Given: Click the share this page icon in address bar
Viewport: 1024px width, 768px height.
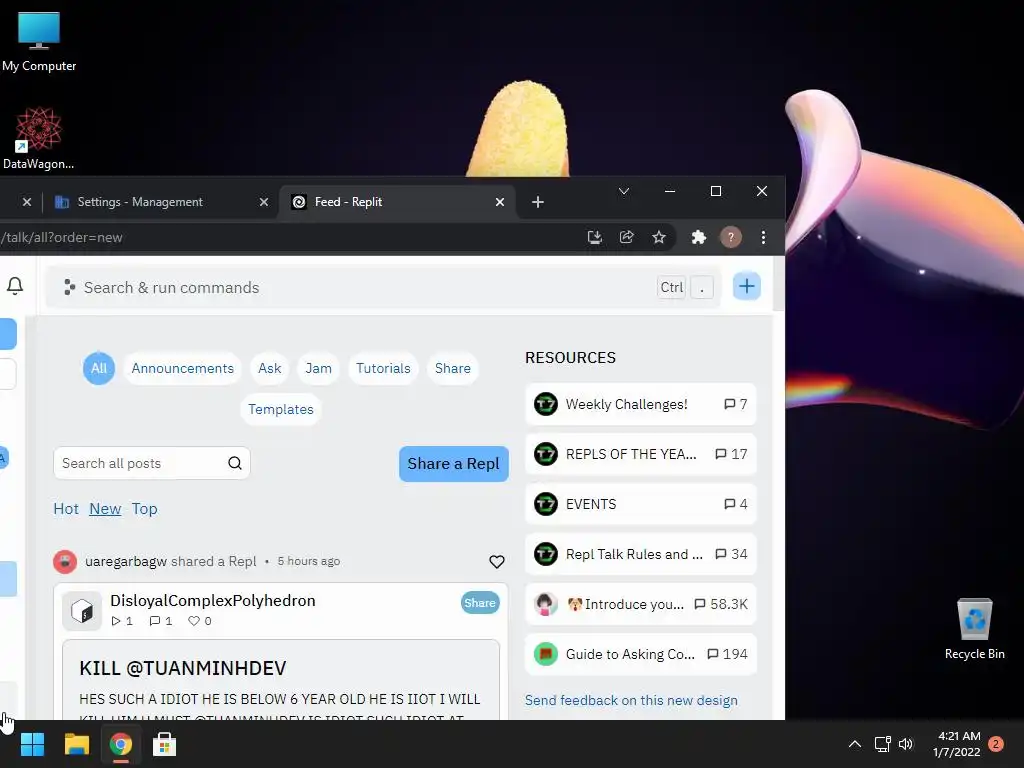Looking at the screenshot, I should pyautogui.click(x=627, y=237).
